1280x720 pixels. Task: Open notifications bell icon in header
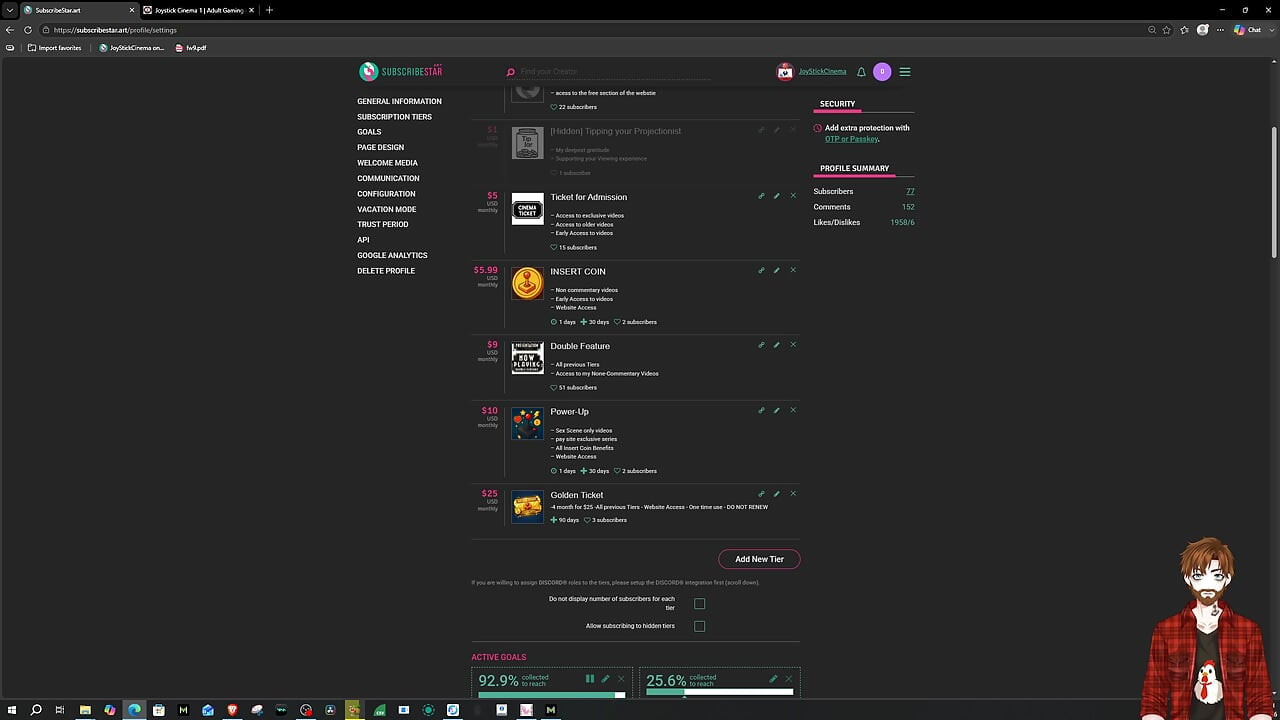[861, 72]
